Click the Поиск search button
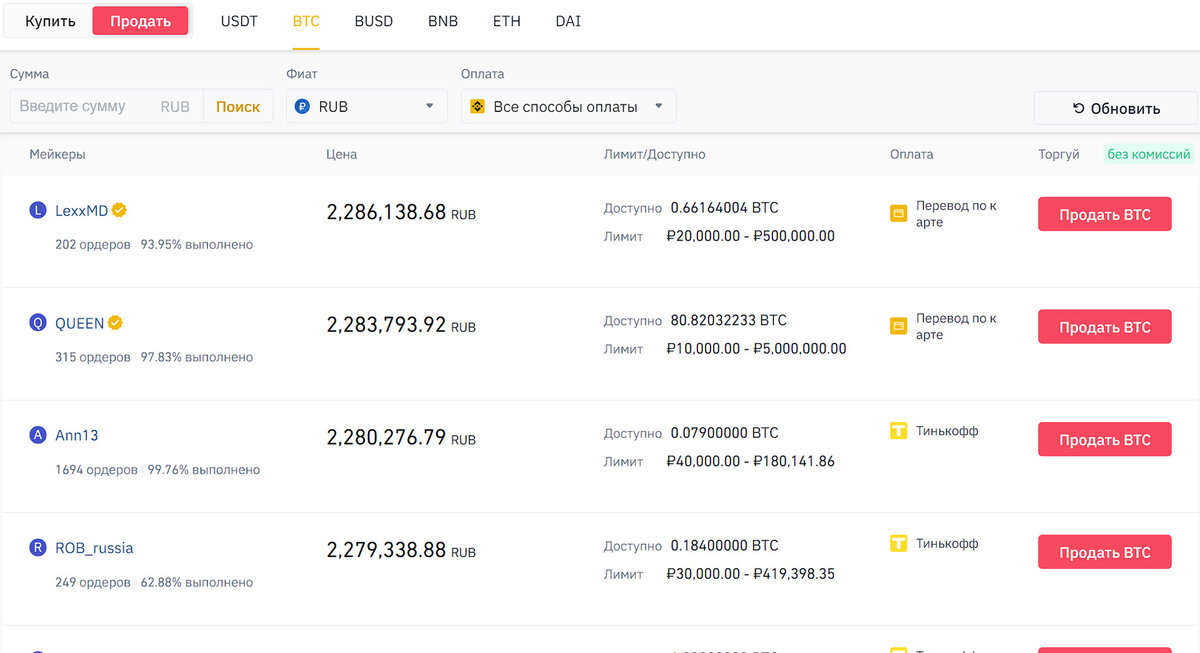Image resolution: width=1200 pixels, height=653 pixels. click(238, 106)
